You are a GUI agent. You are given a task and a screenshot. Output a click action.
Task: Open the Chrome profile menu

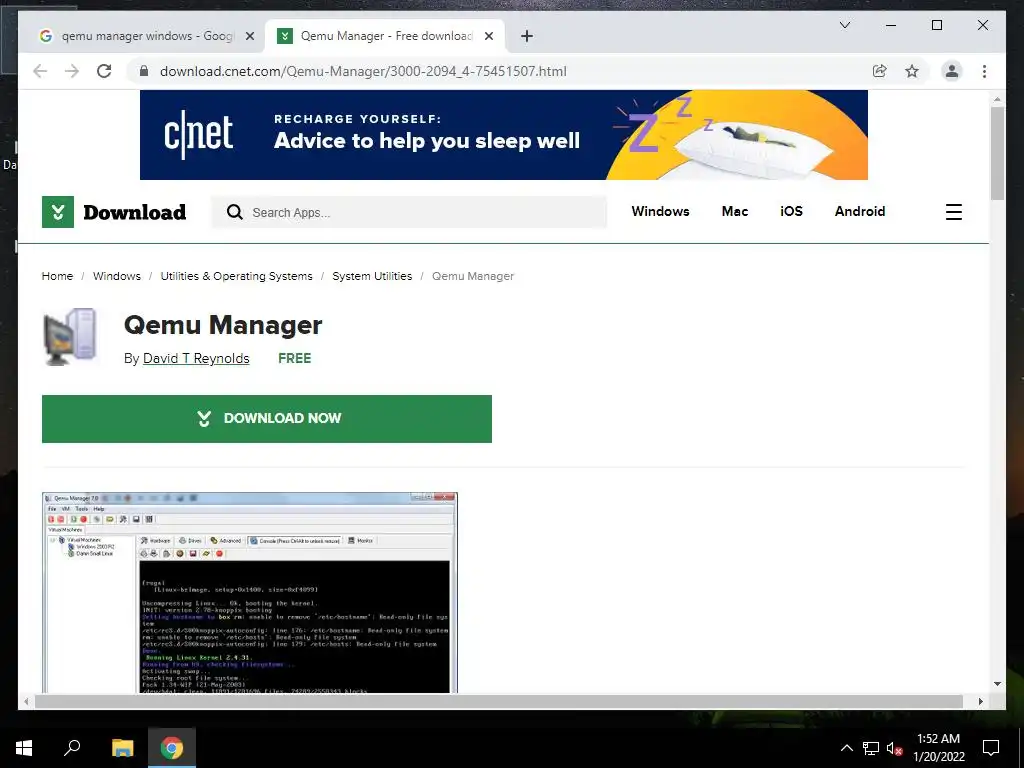pos(952,71)
